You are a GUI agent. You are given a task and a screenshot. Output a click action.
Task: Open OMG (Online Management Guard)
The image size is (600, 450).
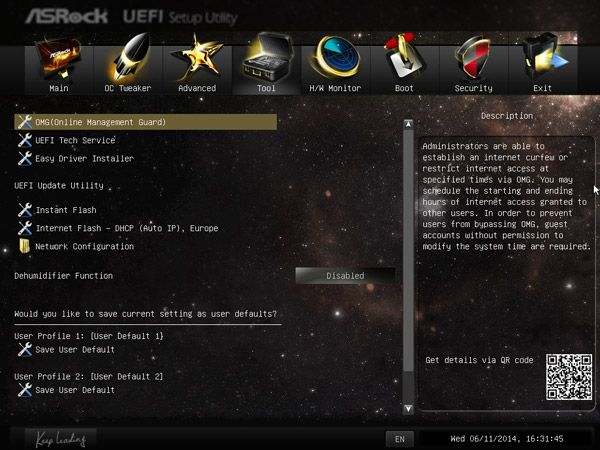[145, 122]
